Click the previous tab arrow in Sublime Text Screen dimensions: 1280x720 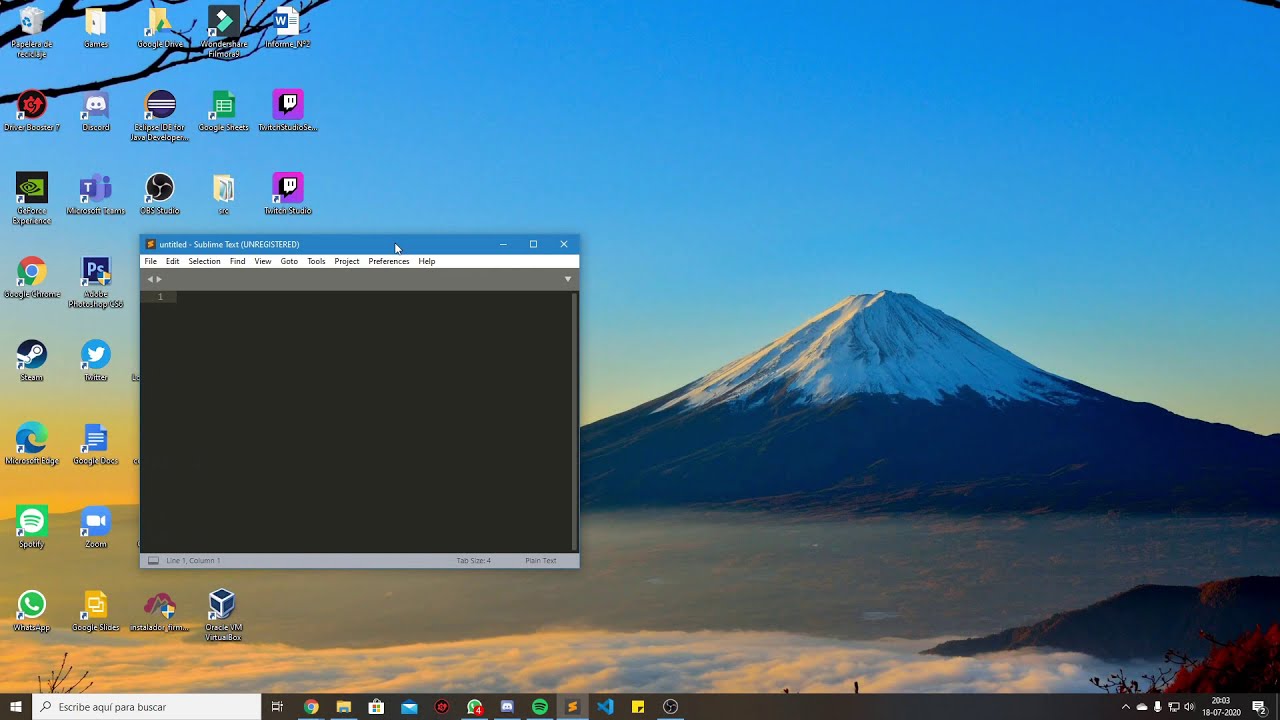[x=150, y=279]
